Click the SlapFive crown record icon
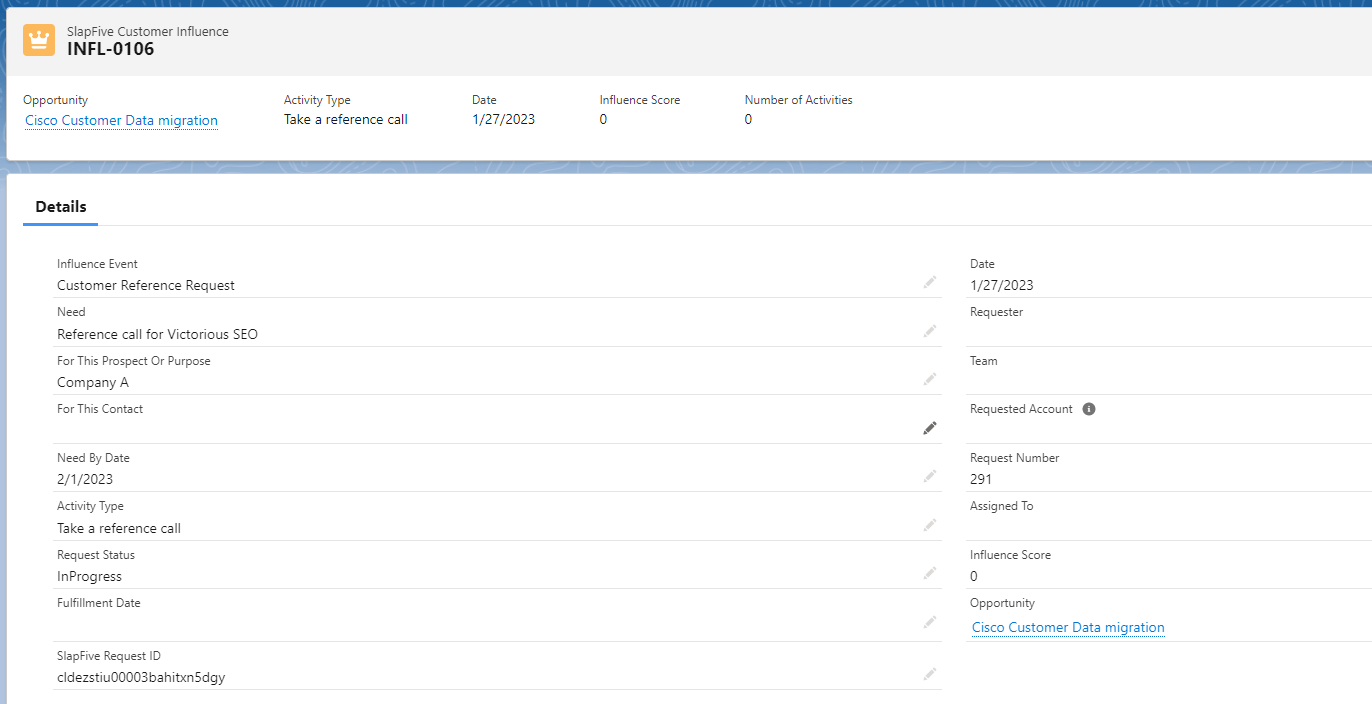The image size is (1372, 704). (x=39, y=40)
